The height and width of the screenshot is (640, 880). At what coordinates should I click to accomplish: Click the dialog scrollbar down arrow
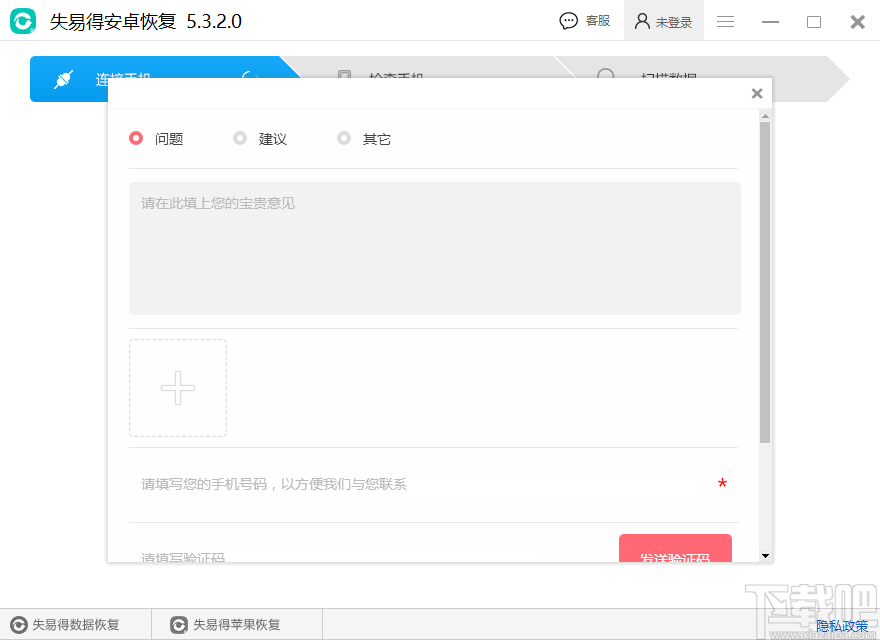point(765,556)
